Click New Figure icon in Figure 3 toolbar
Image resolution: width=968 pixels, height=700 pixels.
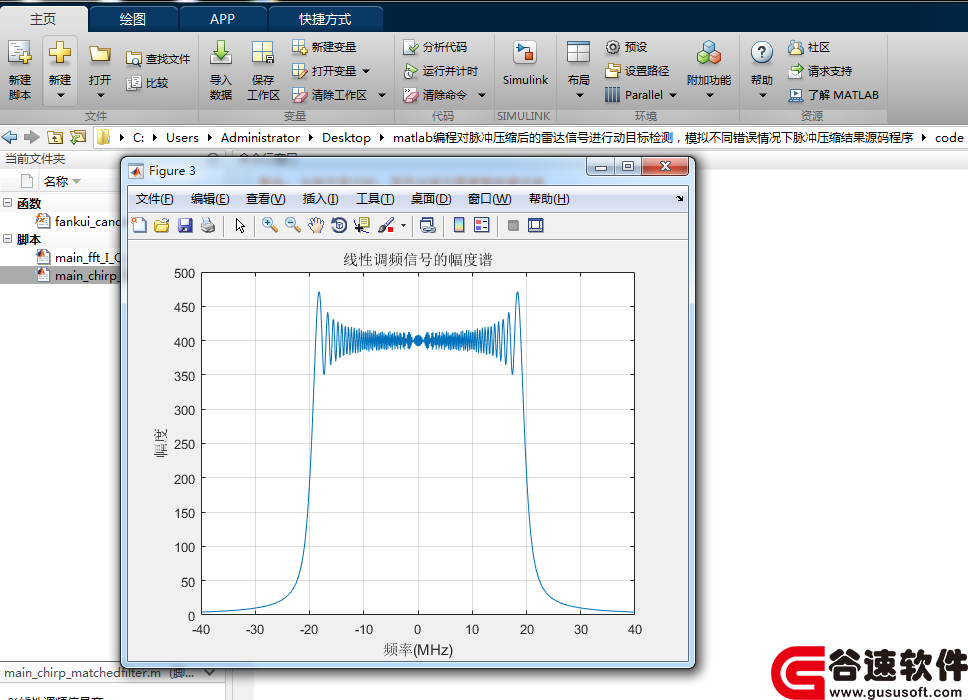(x=140, y=225)
